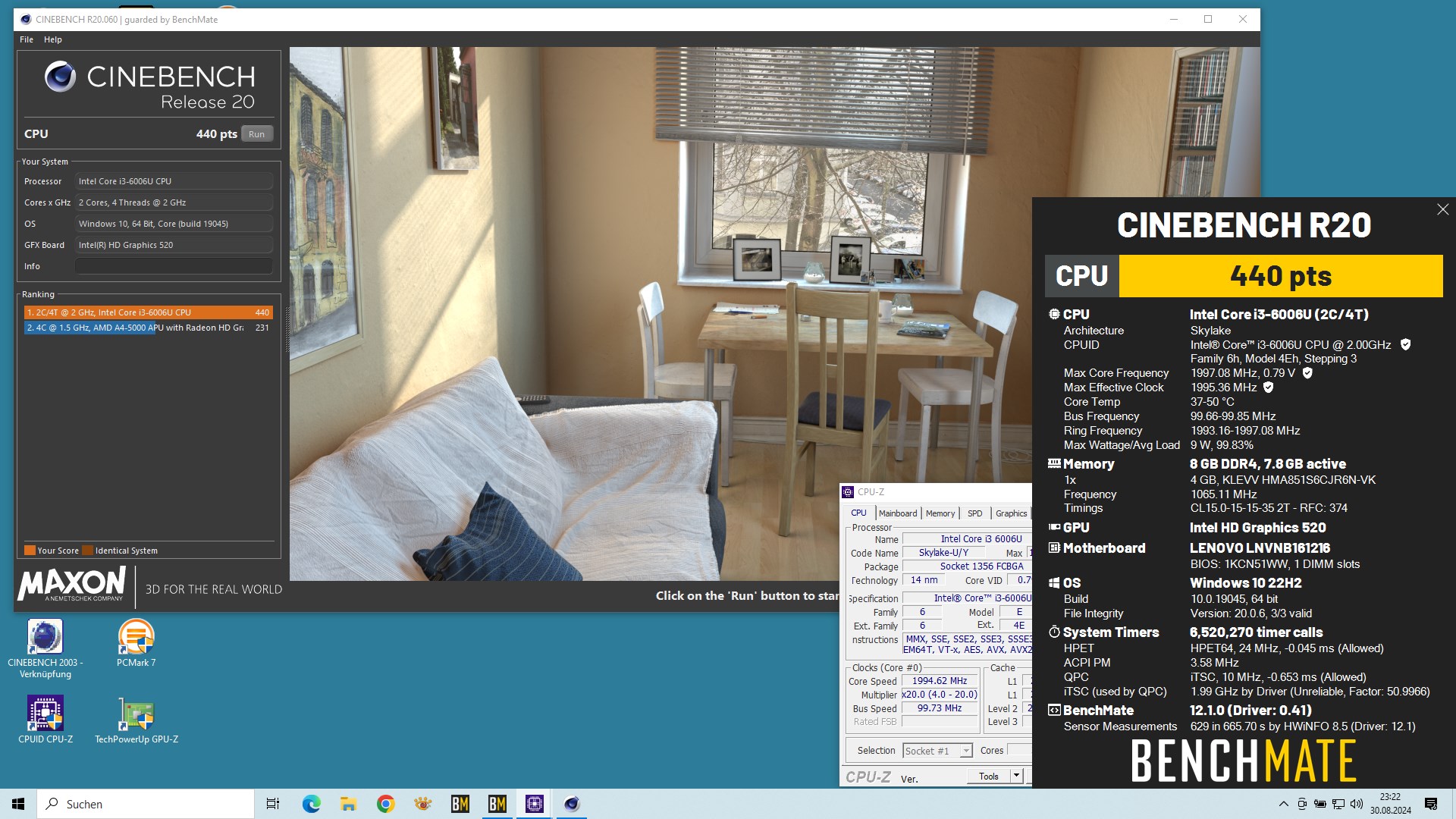Open the File menu in Cinebench
This screenshot has width=1456, height=819.
pyautogui.click(x=27, y=39)
